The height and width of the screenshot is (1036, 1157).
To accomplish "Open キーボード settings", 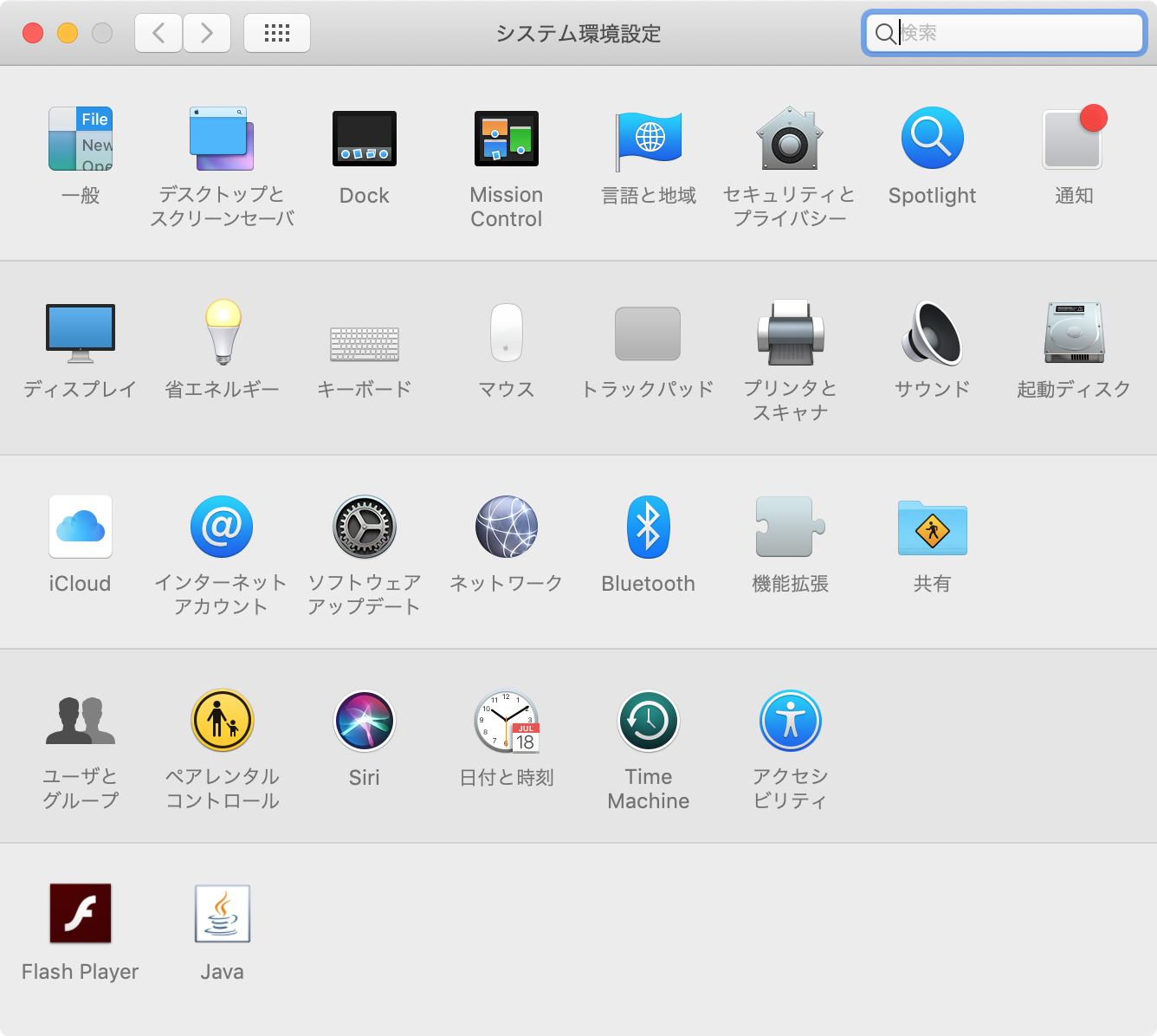I will tap(364, 333).
